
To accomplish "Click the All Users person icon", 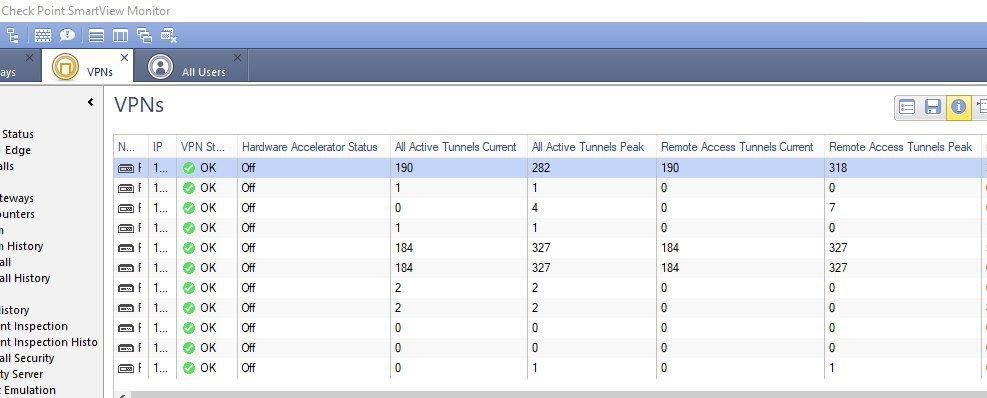I will click(x=160, y=67).
